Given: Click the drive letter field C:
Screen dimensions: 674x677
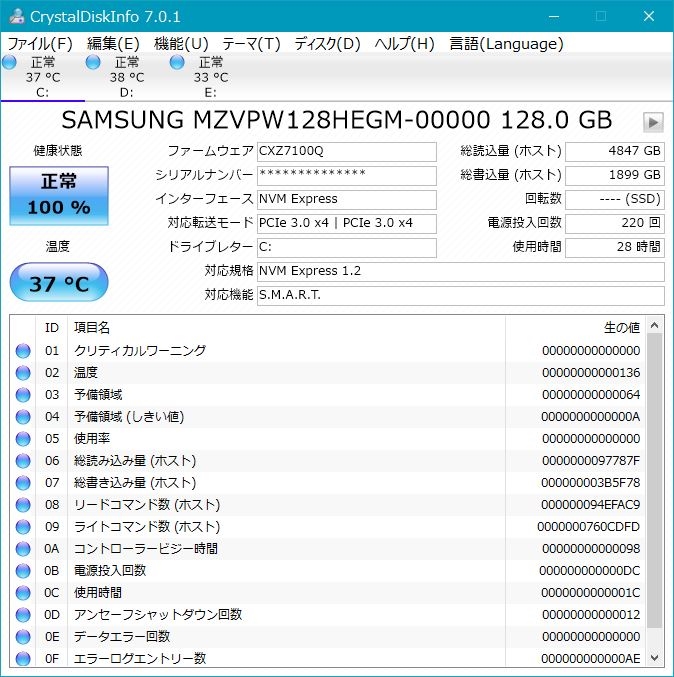Looking at the screenshot, I should point(347,248).
